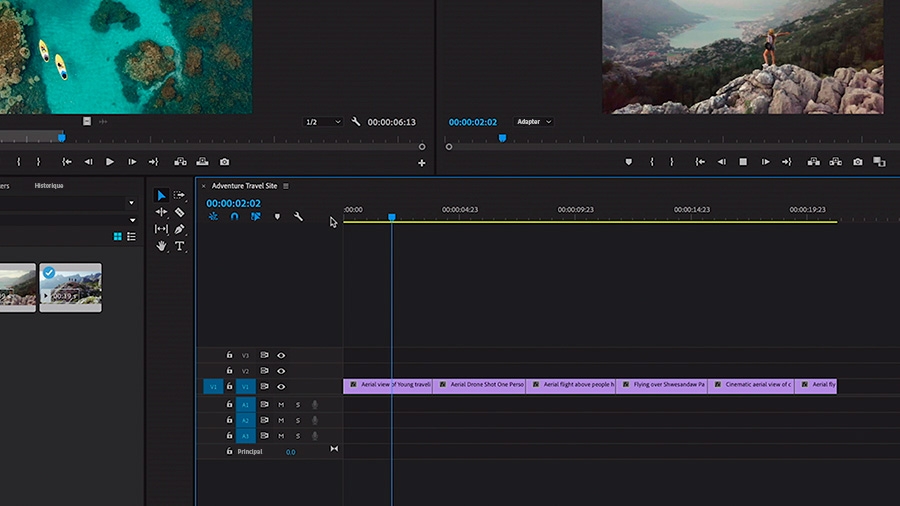Open the Adapter zoom level dropdown

click(x=533, y=122)
